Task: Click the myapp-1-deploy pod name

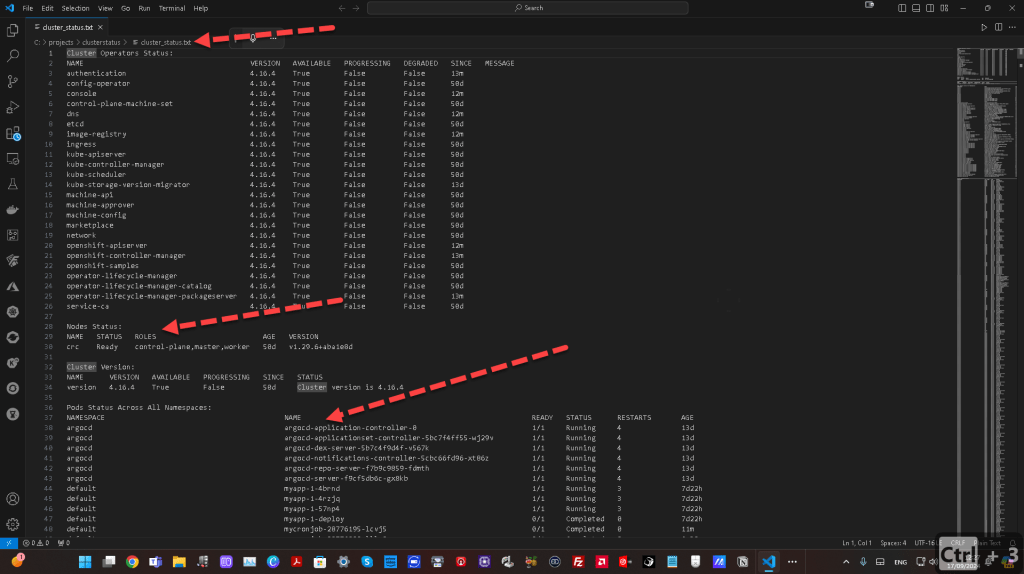Action: tap(313, 519)
